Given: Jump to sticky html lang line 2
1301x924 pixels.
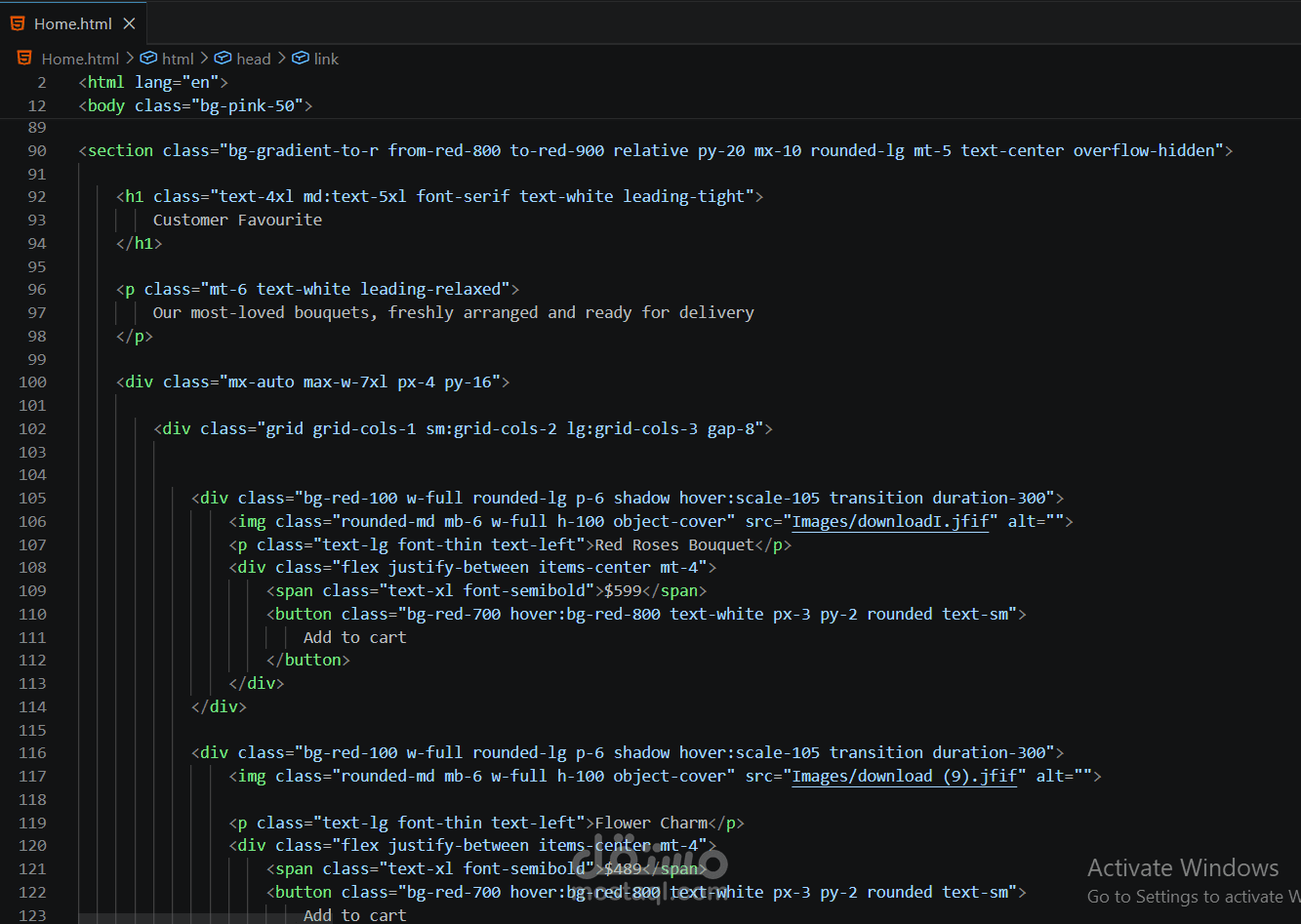Looking at the screenshot, I should [x=156, y=82].
